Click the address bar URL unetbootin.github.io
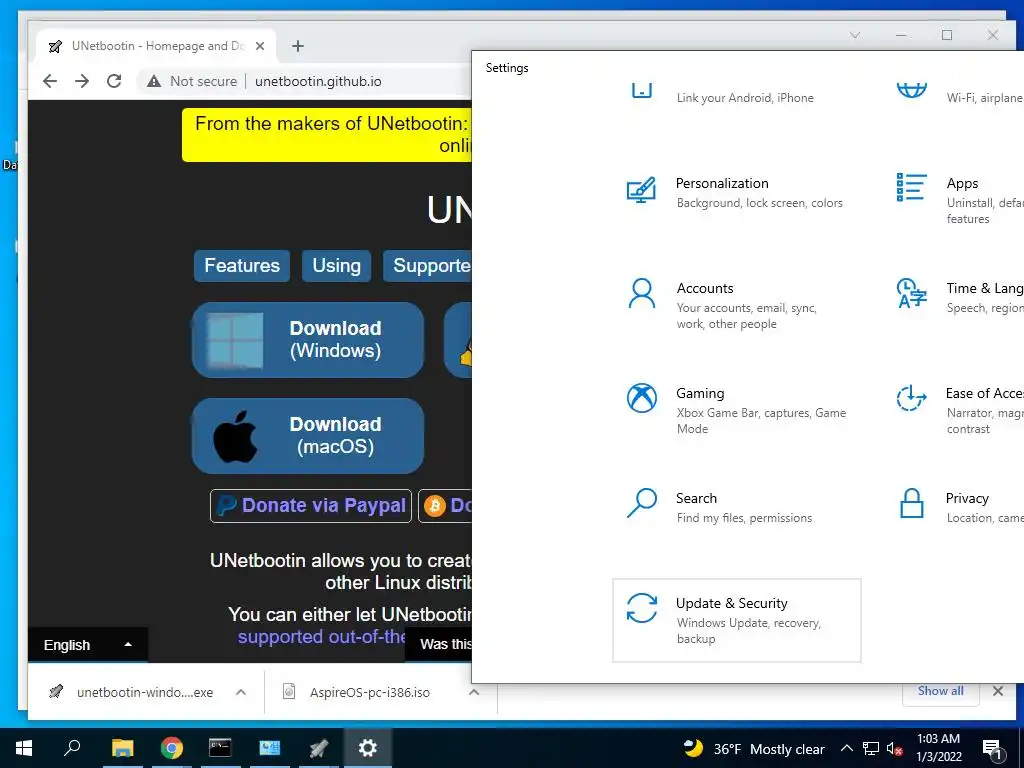Viewport: 1024px width, 768px height. (318, 81)
